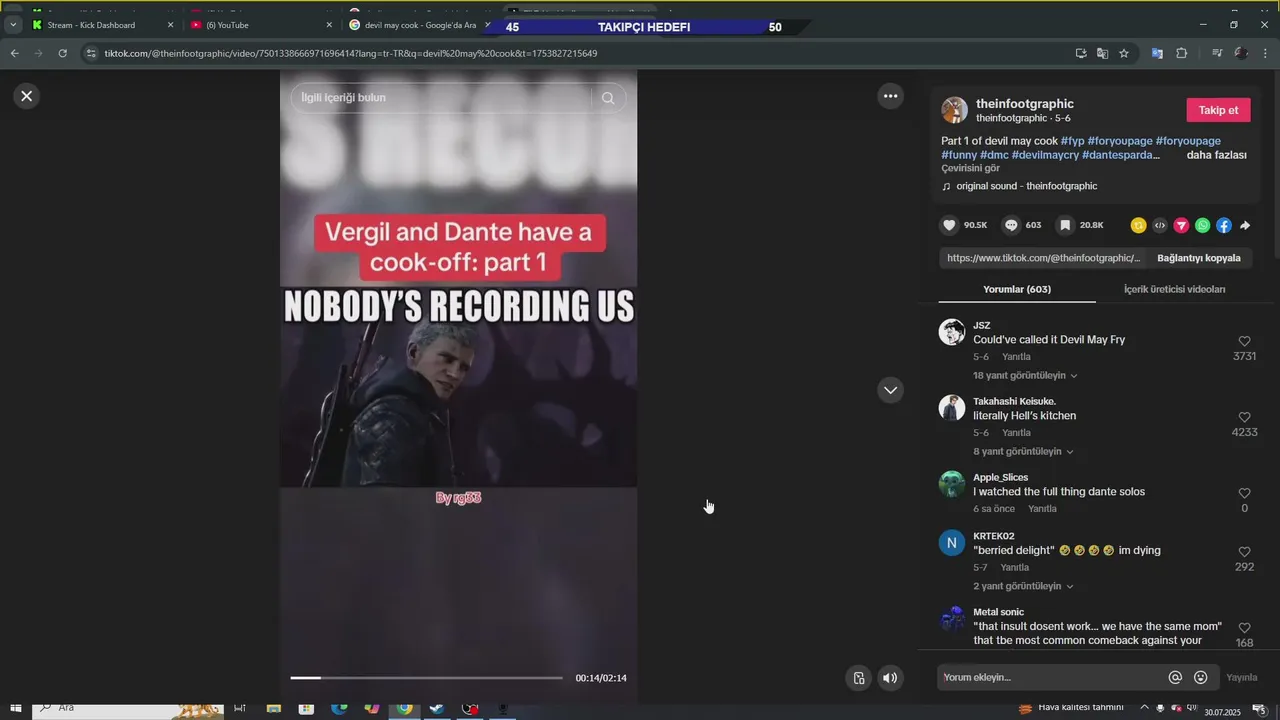Open Chrome from the taskbar

point(404,709)
